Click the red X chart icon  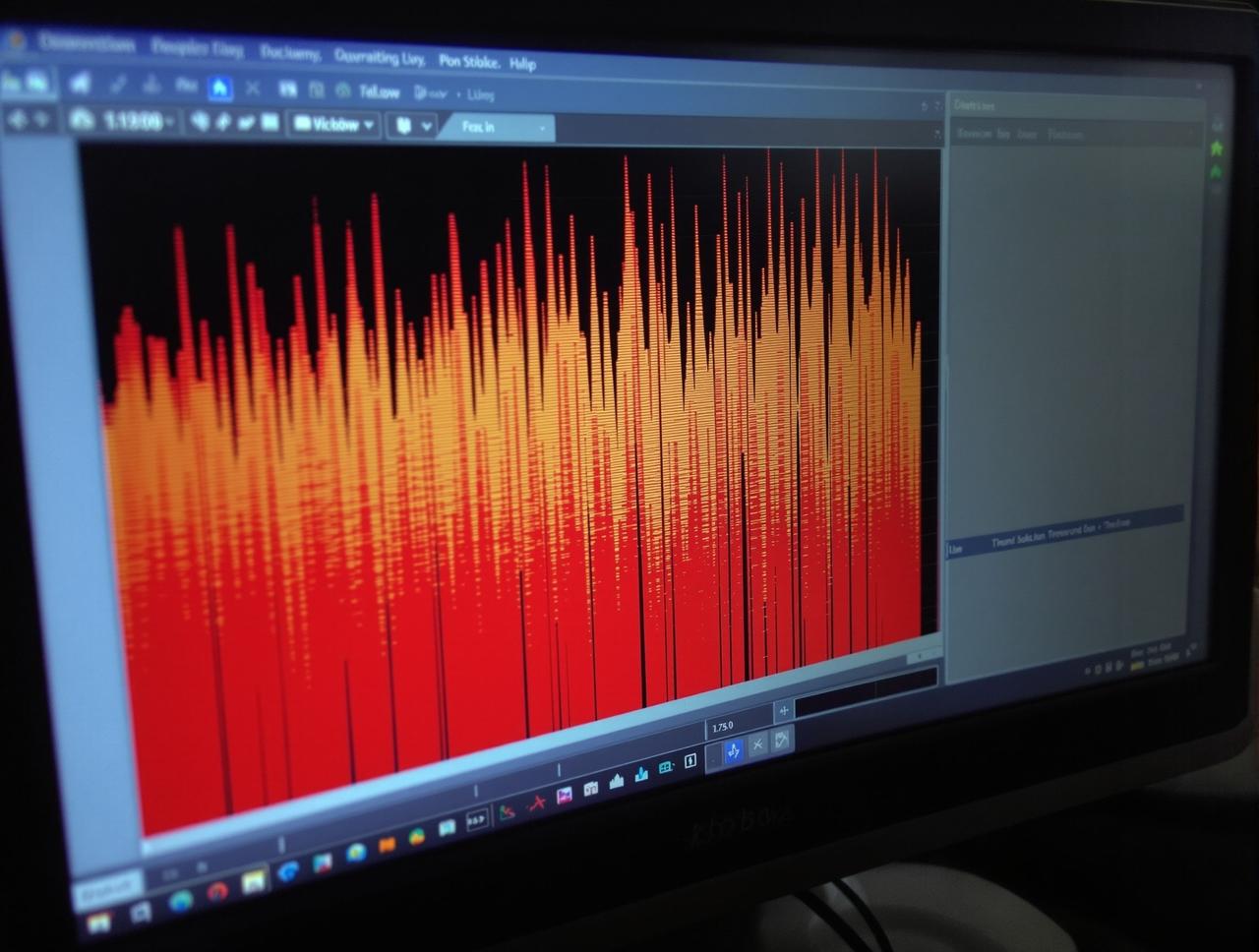536,803
